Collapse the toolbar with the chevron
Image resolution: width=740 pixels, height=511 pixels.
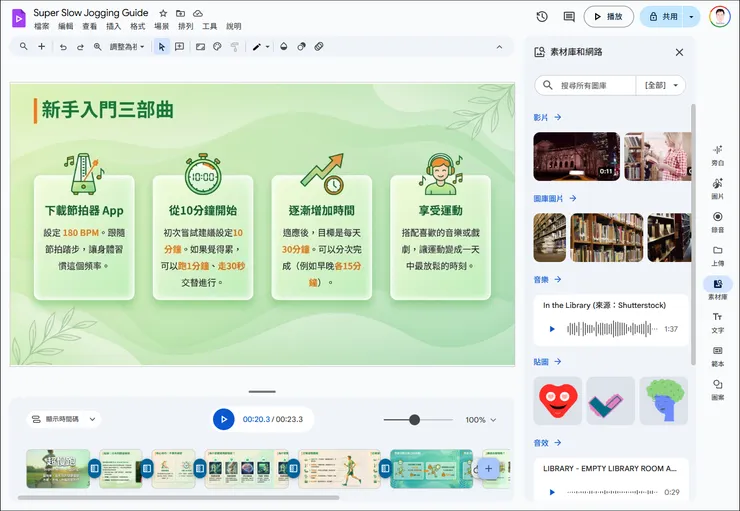pyautogui.click(x=499, y=47)
